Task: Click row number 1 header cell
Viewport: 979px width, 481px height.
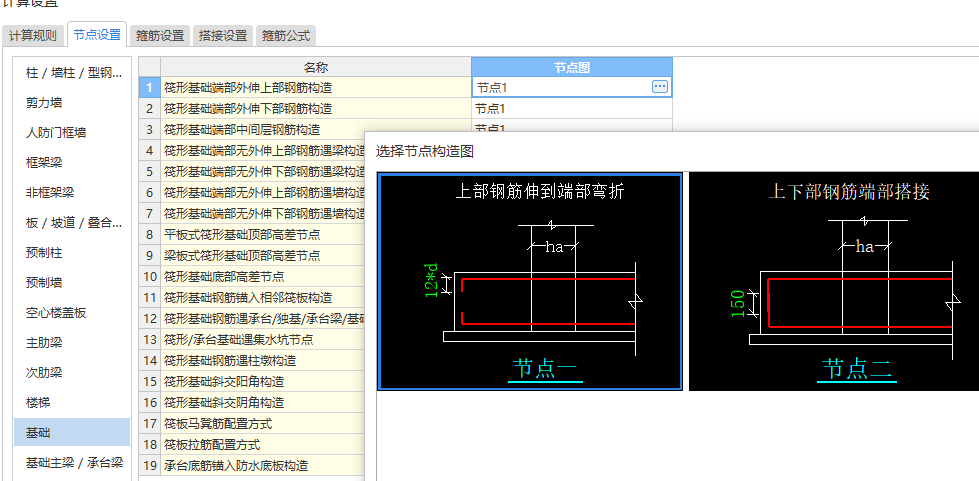Action: click(149, 87)
